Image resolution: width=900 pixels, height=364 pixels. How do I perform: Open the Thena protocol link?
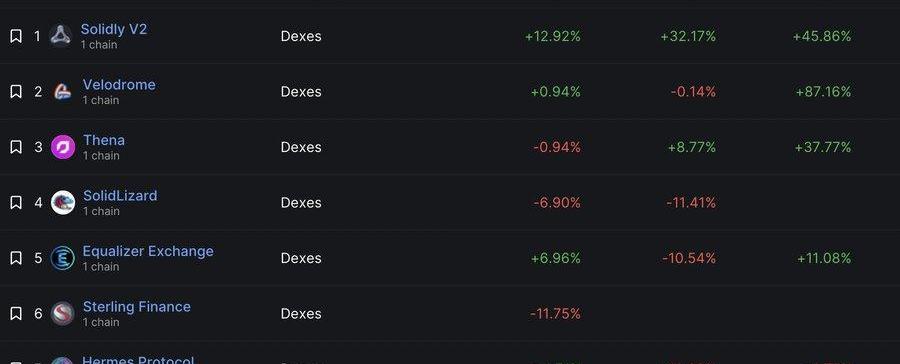click(x=104, y=140)
